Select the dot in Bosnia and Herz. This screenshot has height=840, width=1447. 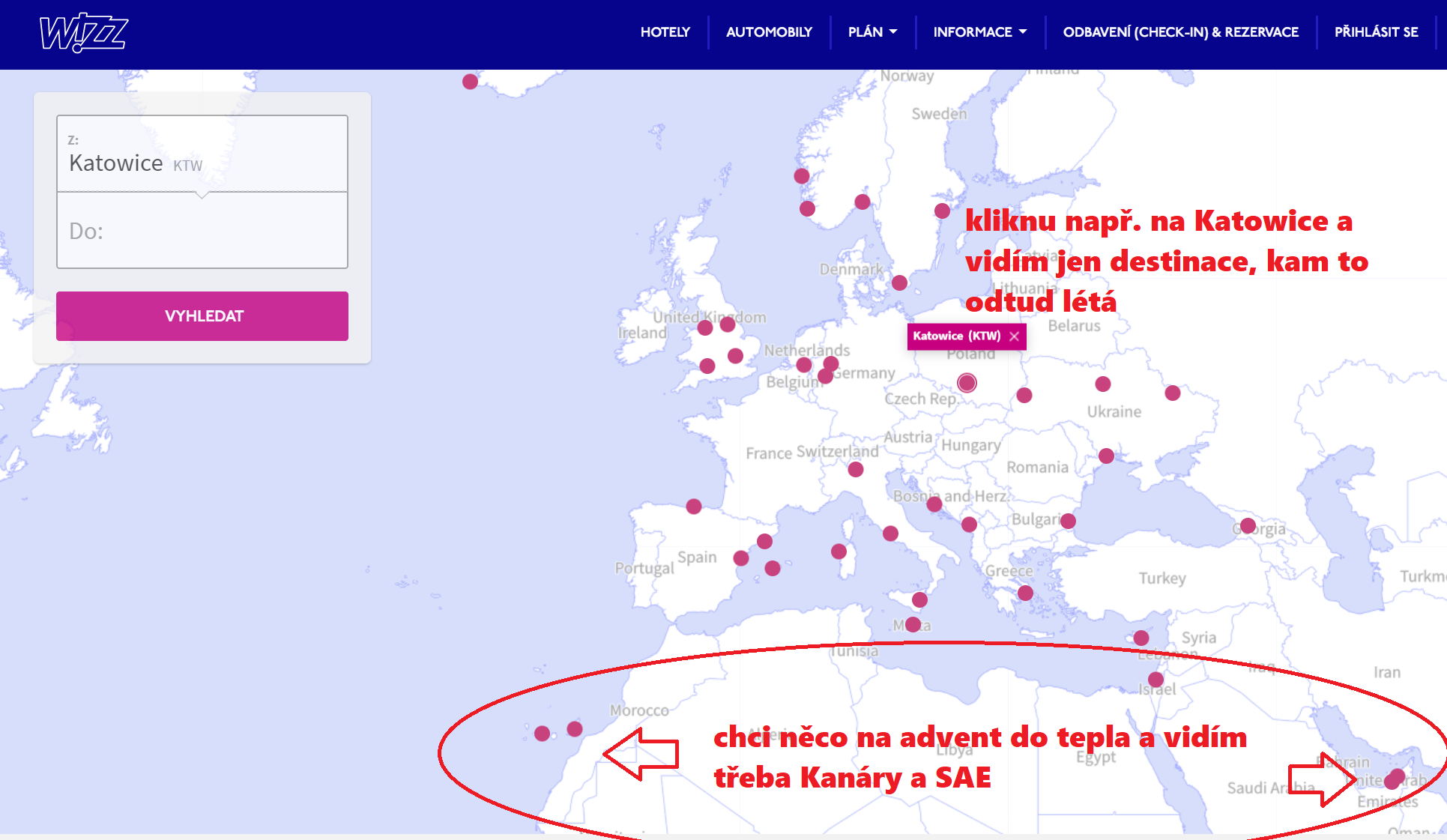(x=934, y=504)
